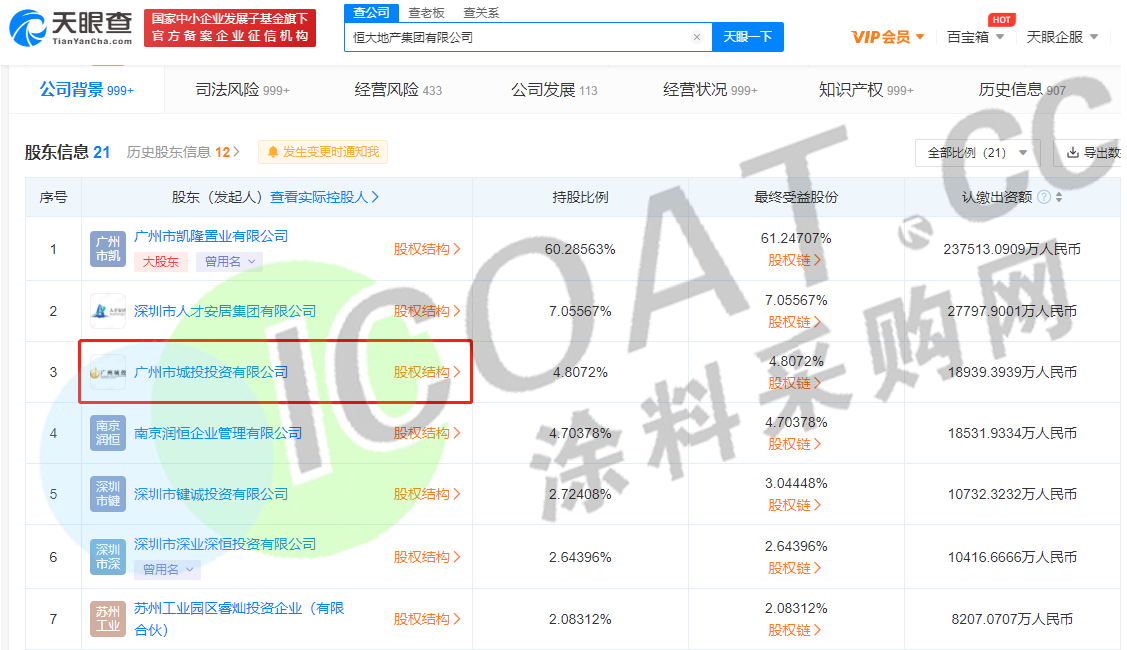This screenshot has height=650, width=1127.
Task: Select the 查老板 search tab
Action: pyautogui.click(x=426, y=12)
